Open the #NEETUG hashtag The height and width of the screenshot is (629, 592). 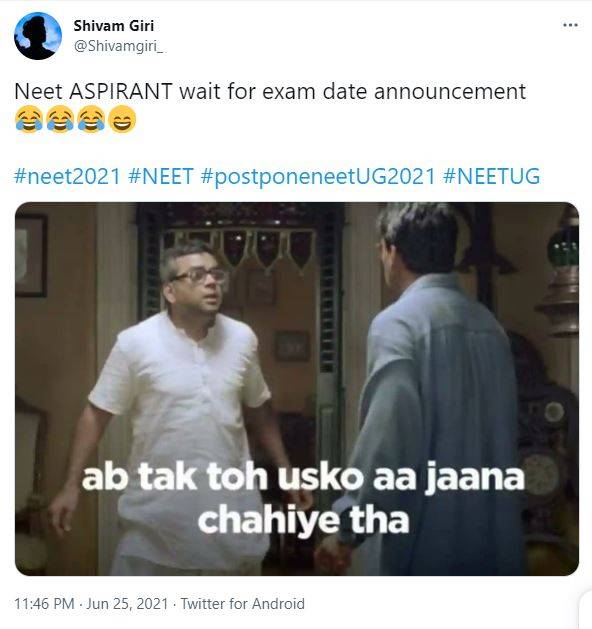pos(491,176)
